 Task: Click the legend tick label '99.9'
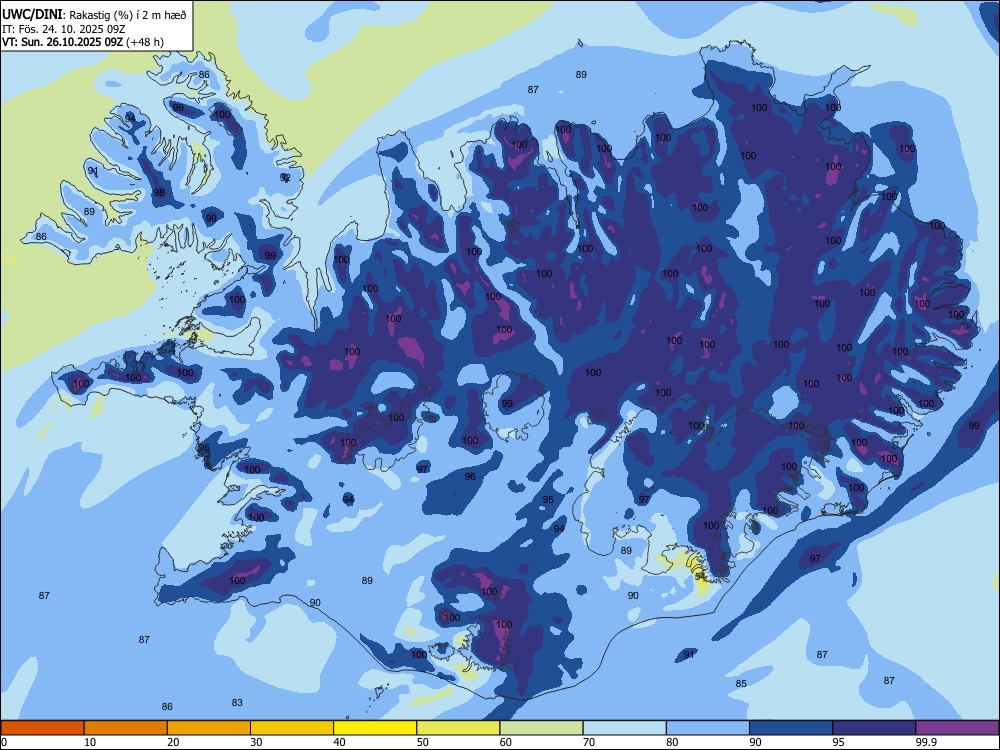[x=926, y=742]
